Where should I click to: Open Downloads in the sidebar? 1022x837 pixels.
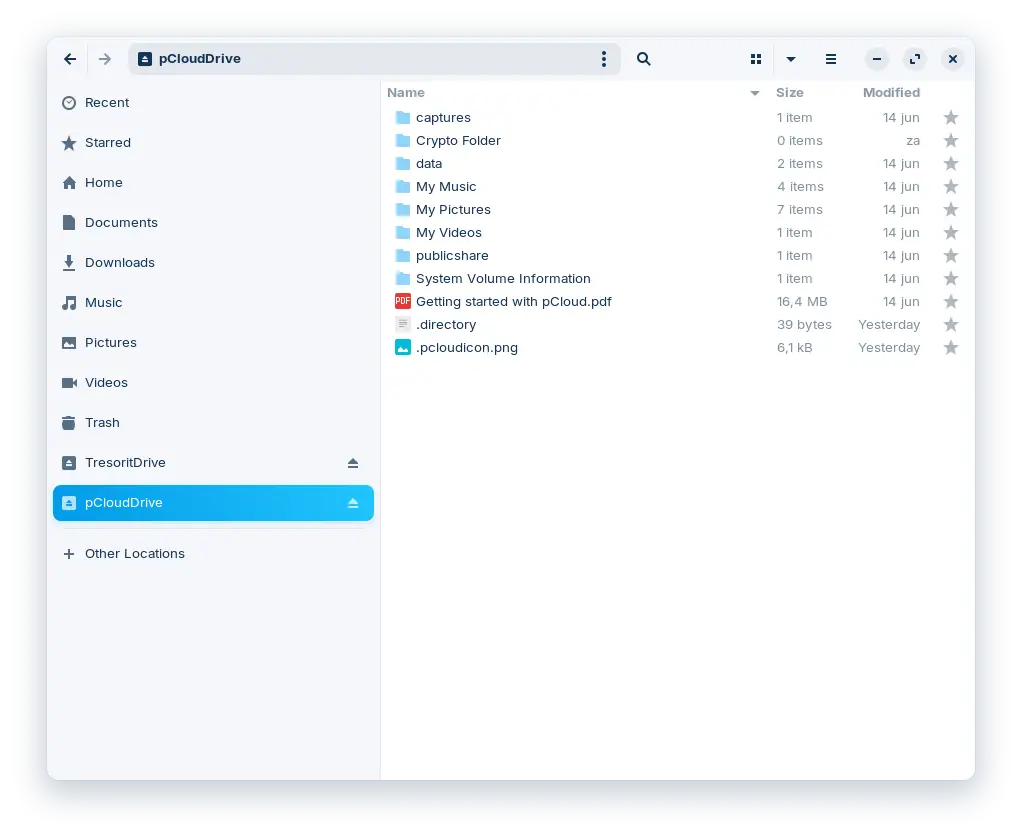click(213, 263)
